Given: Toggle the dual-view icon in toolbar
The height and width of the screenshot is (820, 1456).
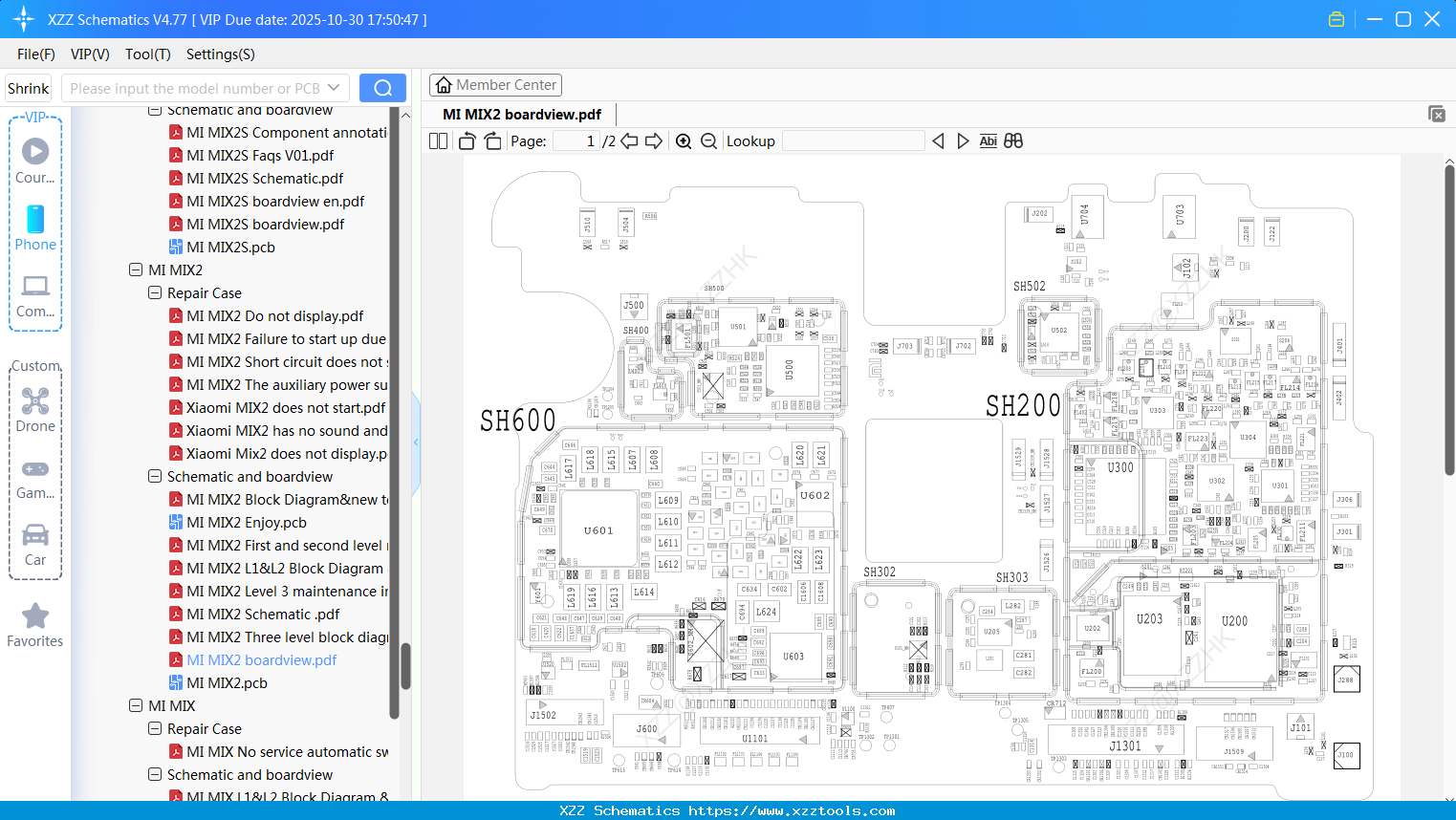Looking at the screenshot, I should point(1012,140).
